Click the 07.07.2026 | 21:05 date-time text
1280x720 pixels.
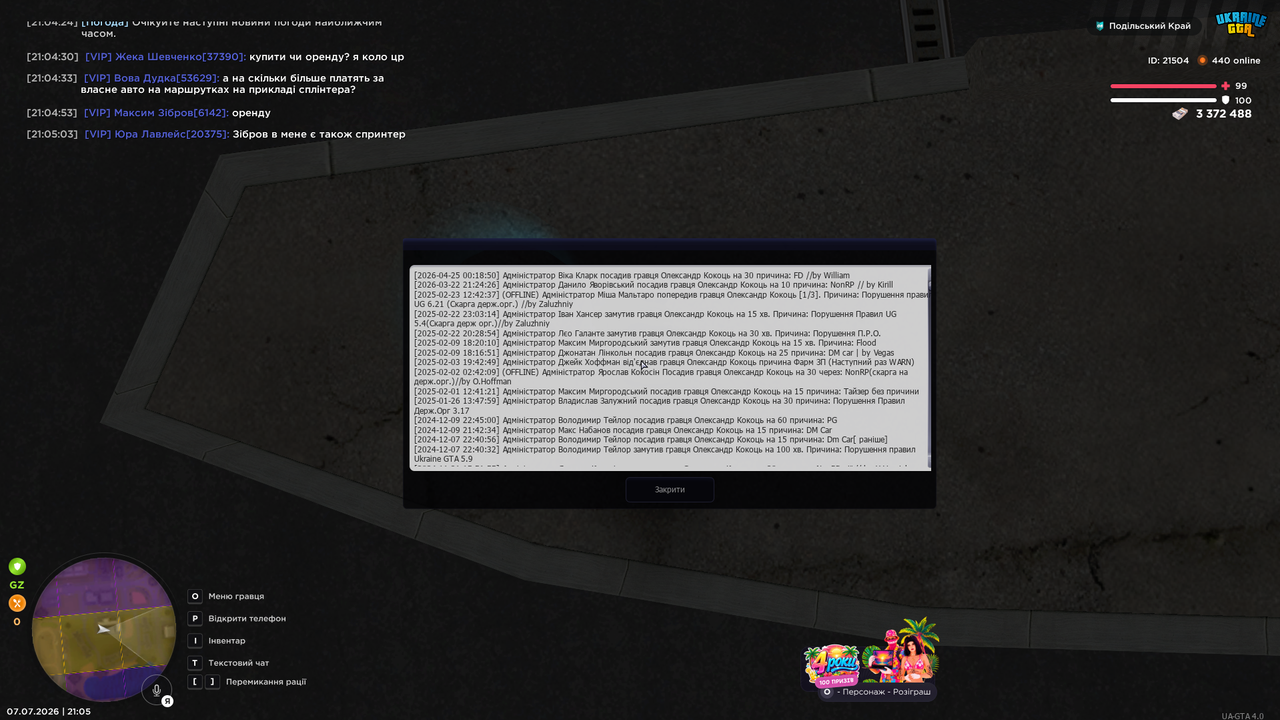pyautogui.click(x=49, y=711)
